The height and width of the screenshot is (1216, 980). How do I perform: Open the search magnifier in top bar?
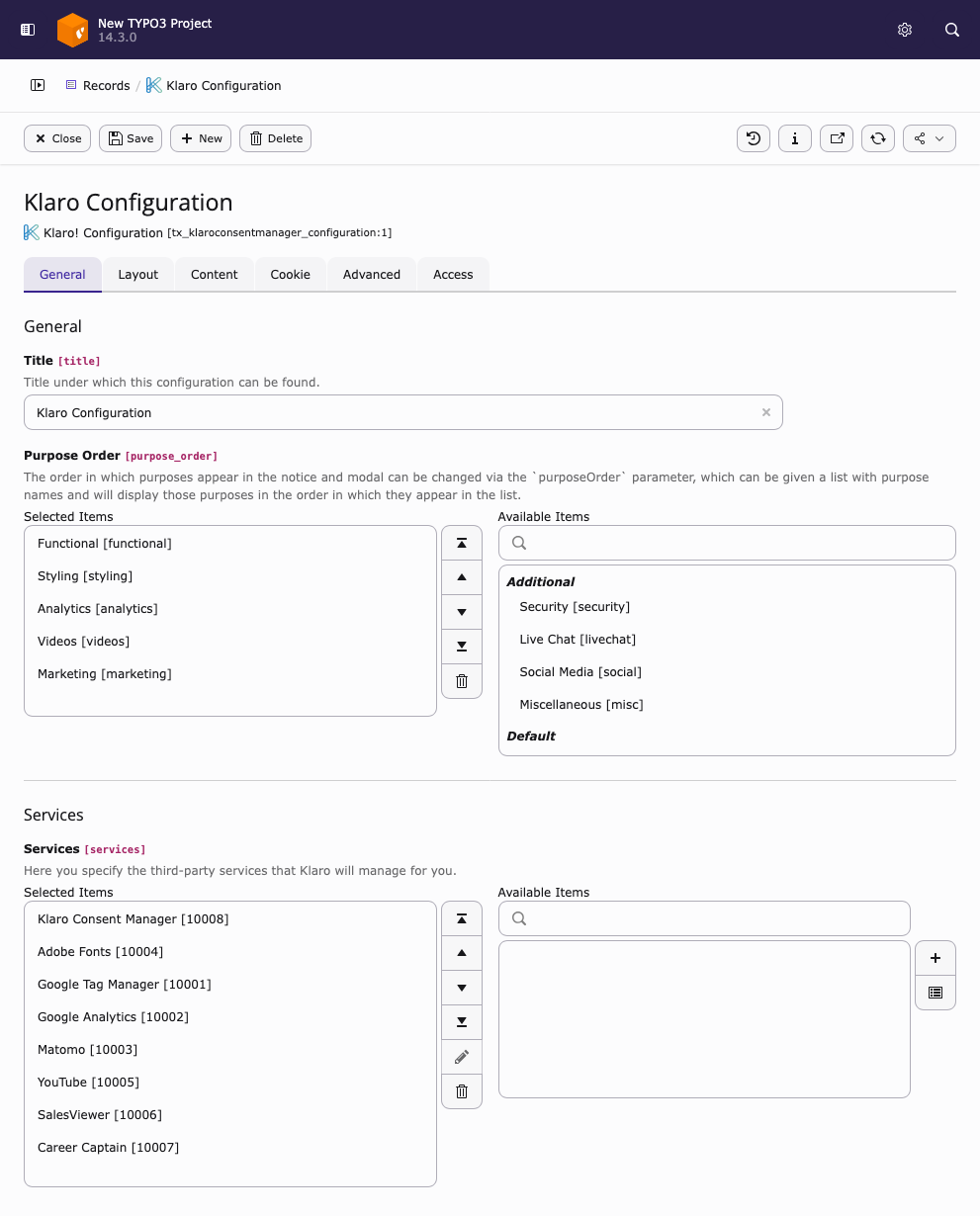pos(952,30)
